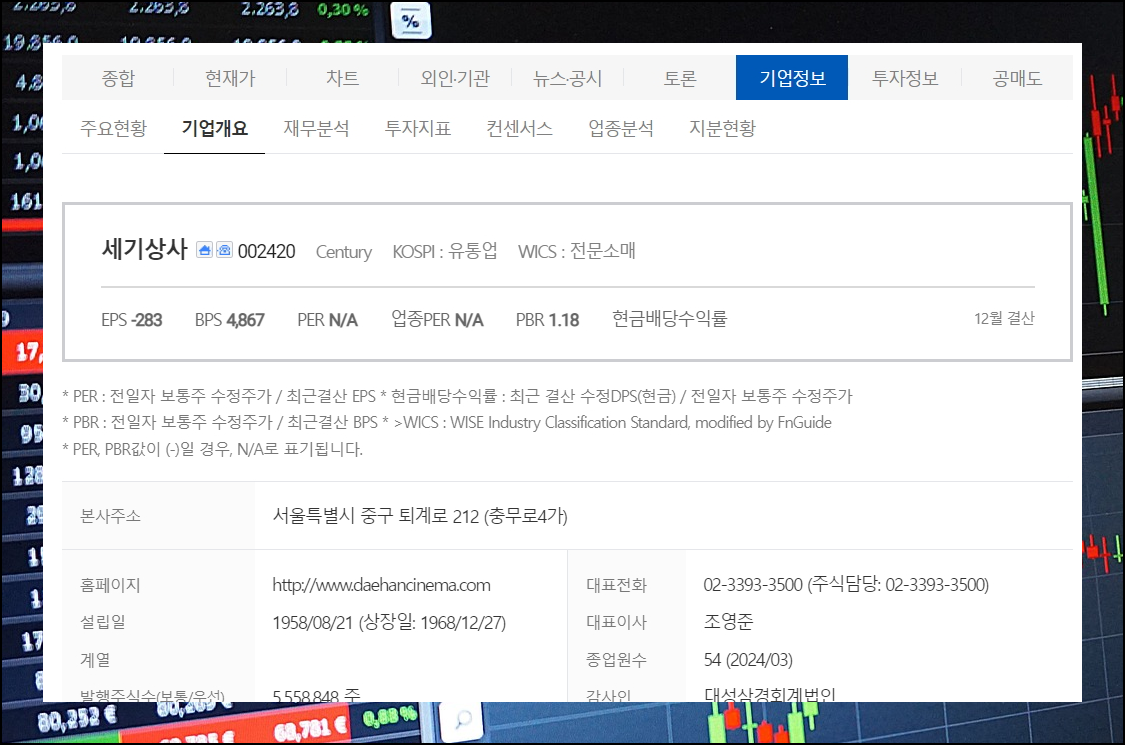
Task: Select the 주요현황 sub-tab
Action: (x=113, y=128)
